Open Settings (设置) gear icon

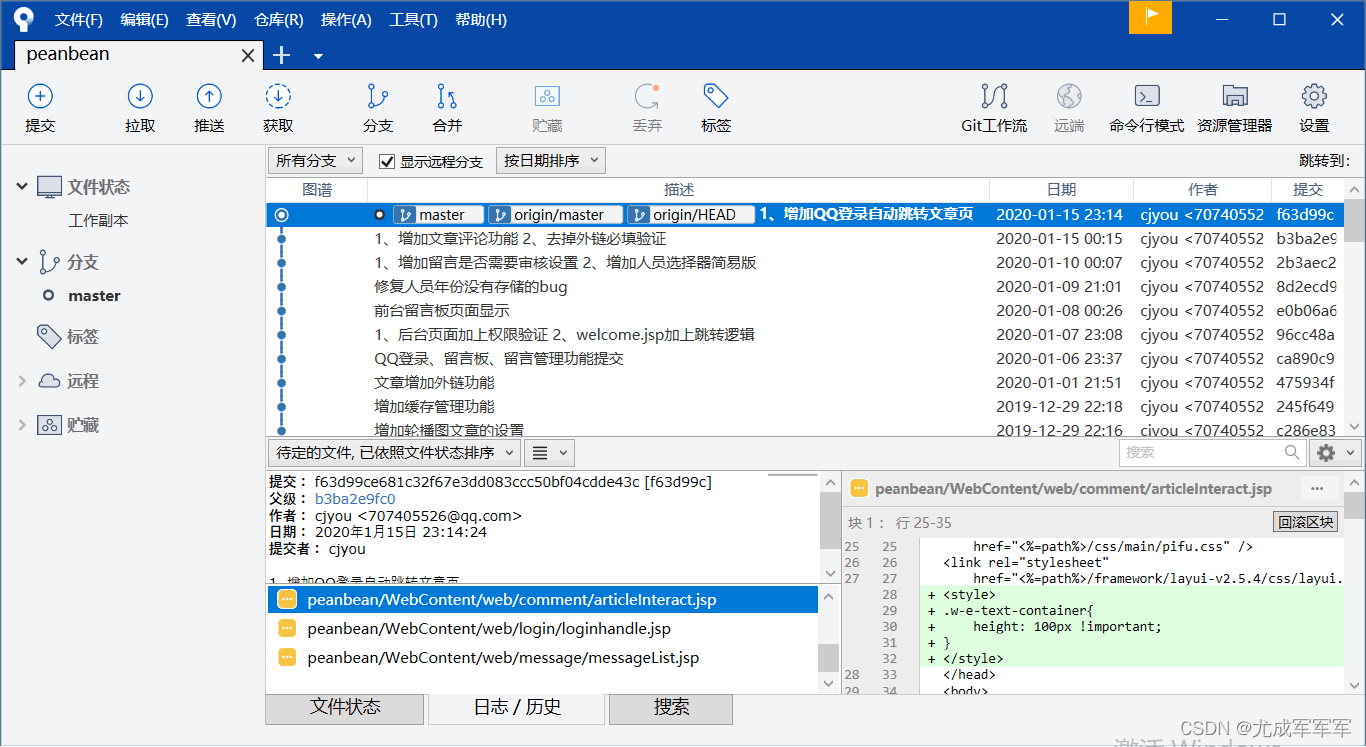coord(1314,96)
